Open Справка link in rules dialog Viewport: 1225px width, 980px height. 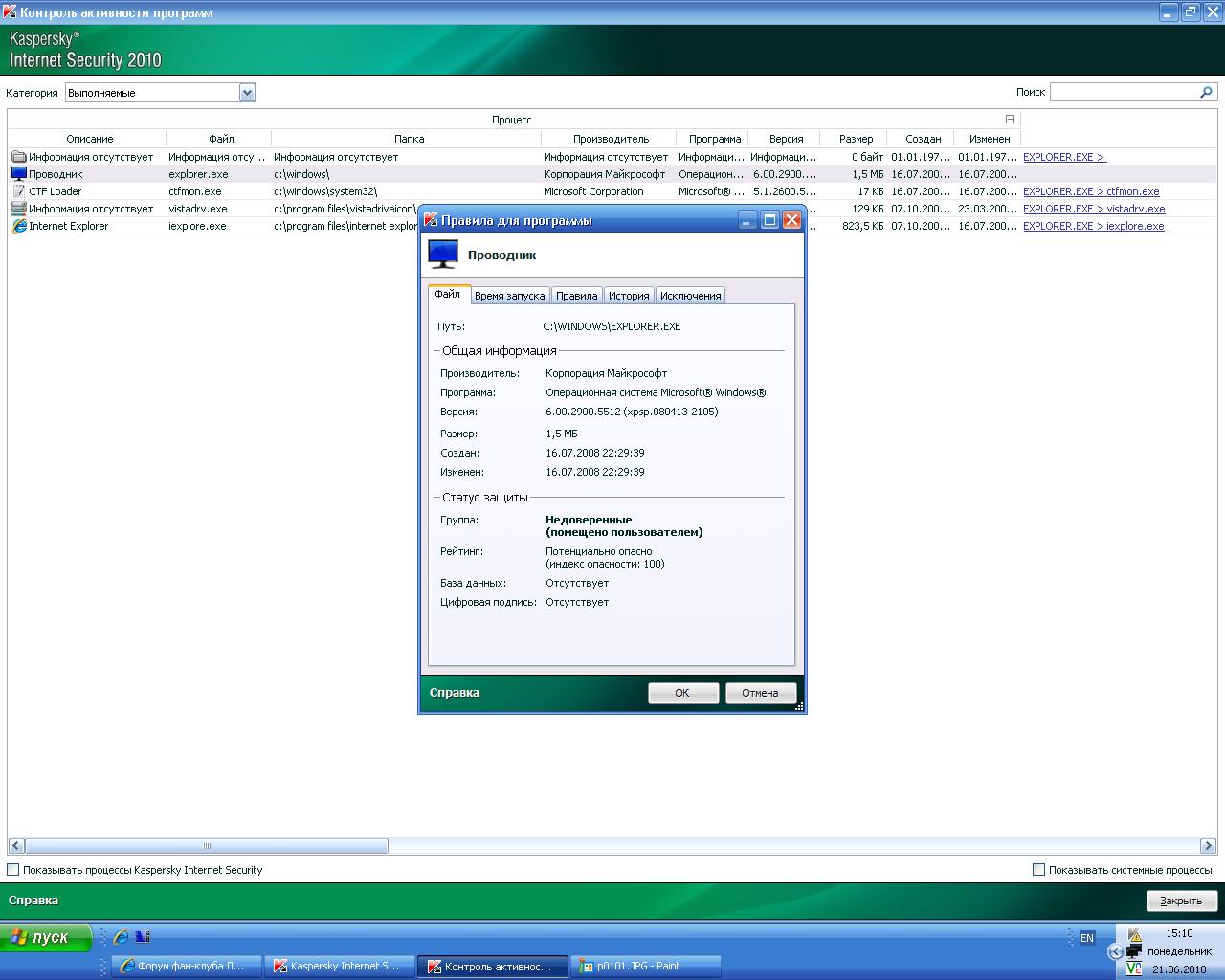point(455,693)
